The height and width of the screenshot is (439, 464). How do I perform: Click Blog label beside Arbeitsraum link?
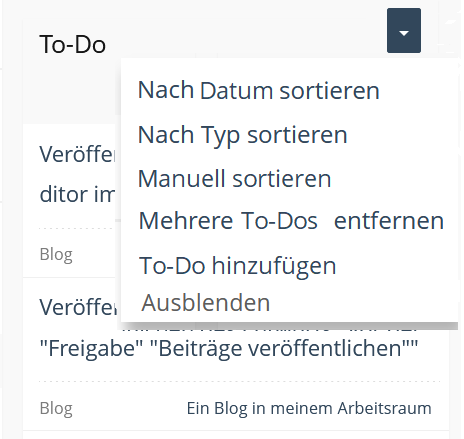56,408
